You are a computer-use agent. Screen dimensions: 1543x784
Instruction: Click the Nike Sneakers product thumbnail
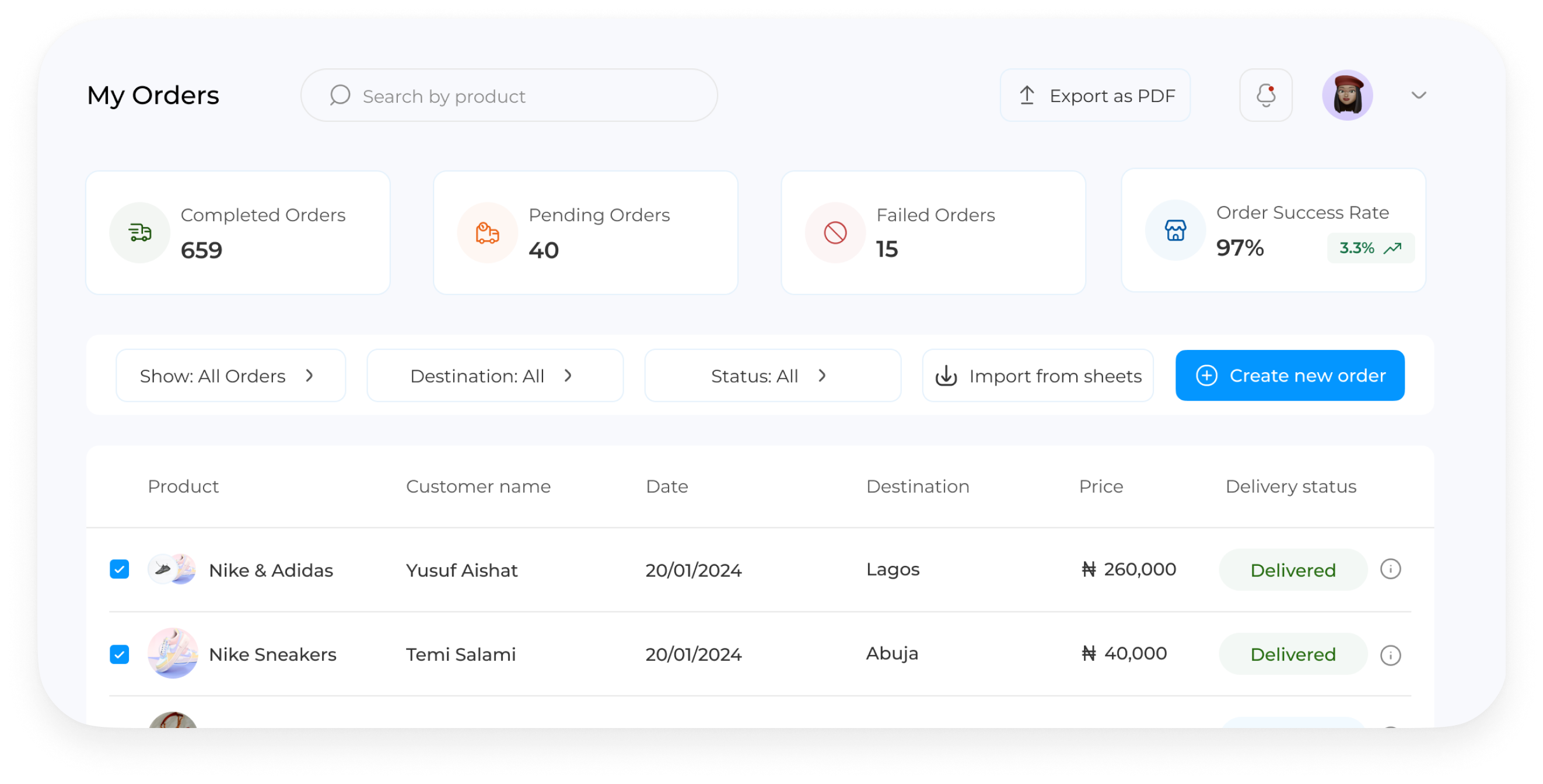(x=173, y=653)
